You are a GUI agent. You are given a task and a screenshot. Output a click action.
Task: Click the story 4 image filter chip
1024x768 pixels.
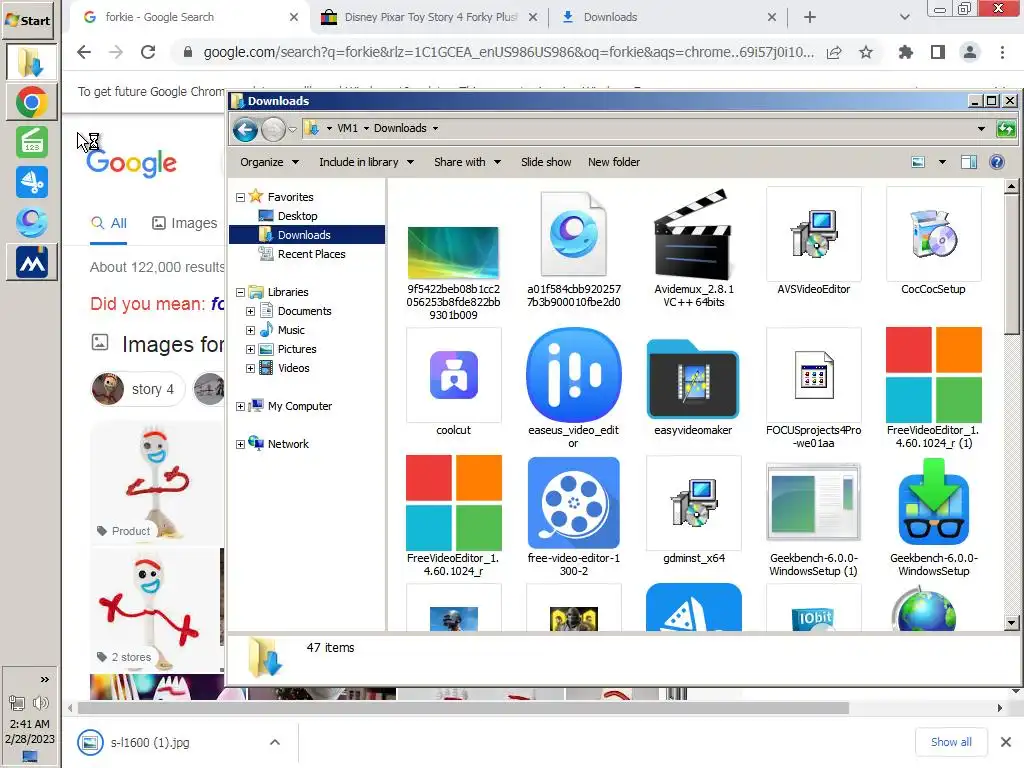tap(138, 389)
